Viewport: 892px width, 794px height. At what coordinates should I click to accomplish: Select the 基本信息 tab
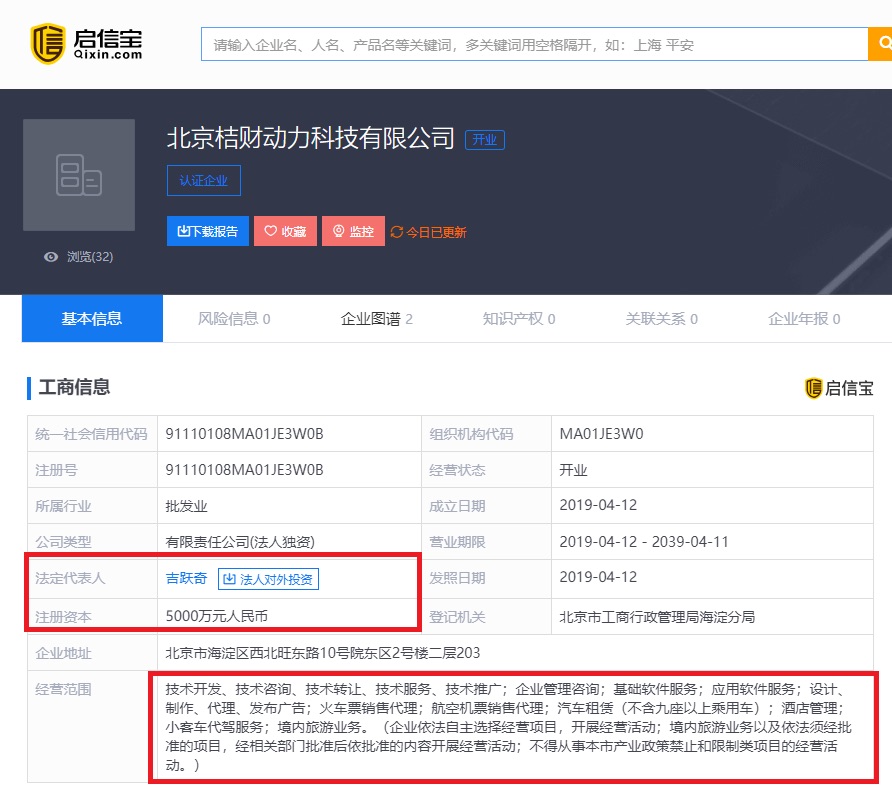pyautogui.click(x=92, y=319)
